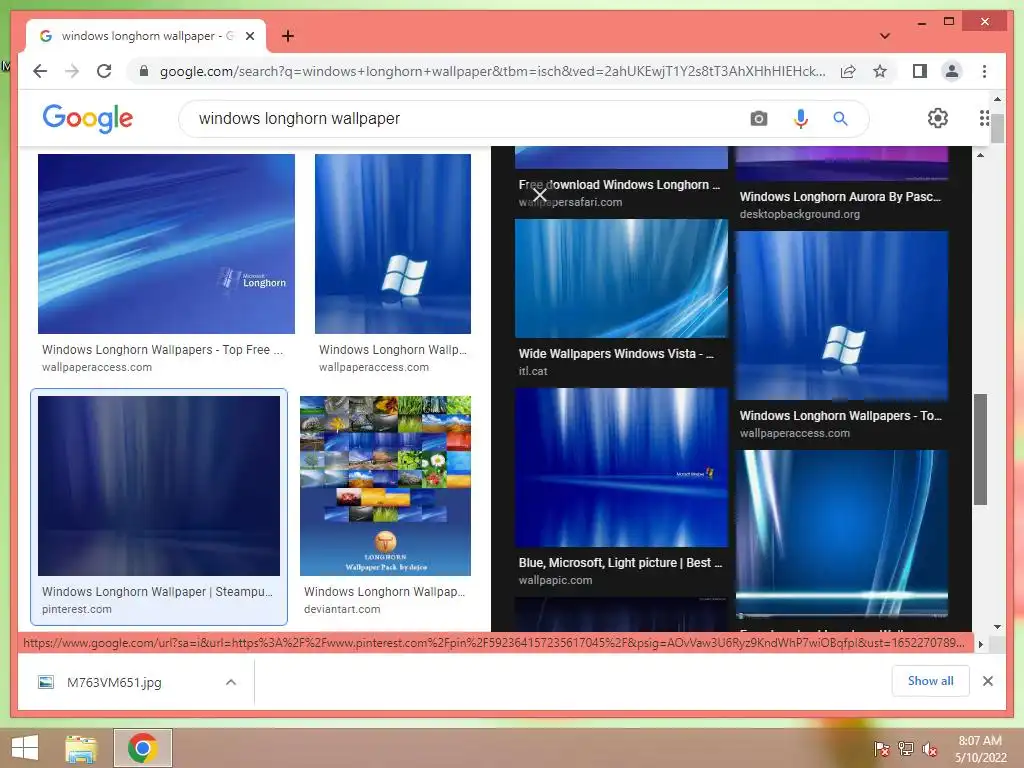Close the windows longhorn wallpaper tab
This screenshot has width=1024, height=768.
pos(249,36)
